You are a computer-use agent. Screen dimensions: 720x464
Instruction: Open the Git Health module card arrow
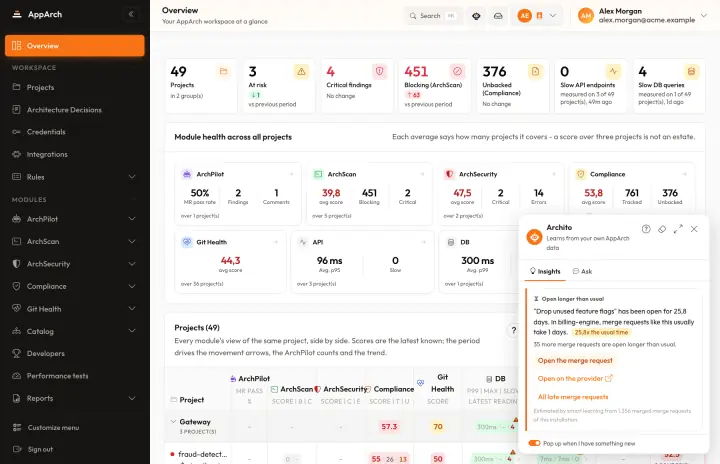click(276, 242)
